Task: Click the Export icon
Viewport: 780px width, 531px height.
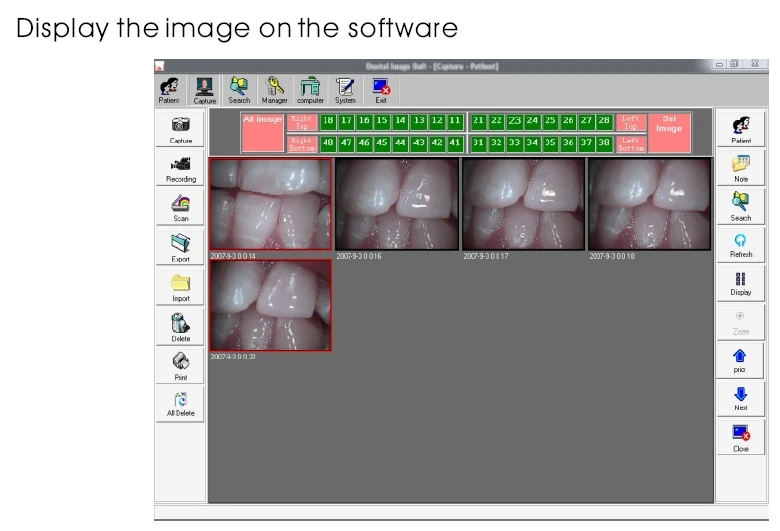Action: tap(180, 247)
